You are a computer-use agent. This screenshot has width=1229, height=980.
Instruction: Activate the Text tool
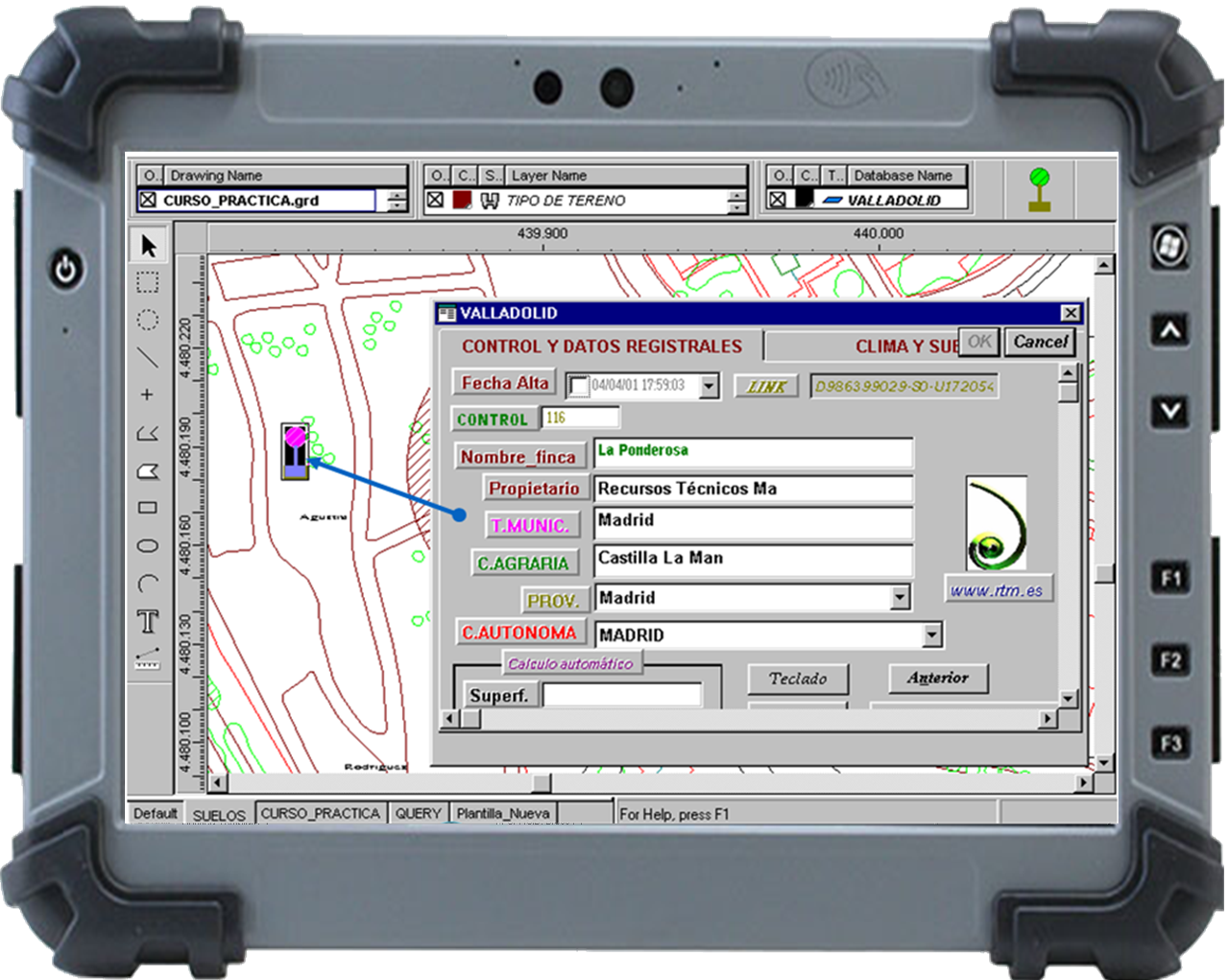tap(148, 621)
